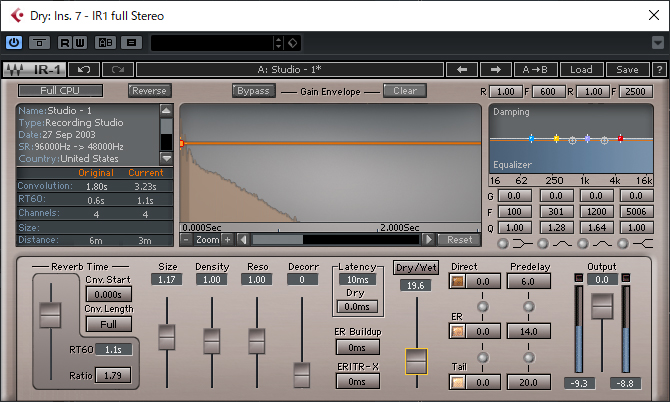The width and height of the screenshot is (670, 402).
Task: Toggle the Tail on/off button
Action: click(x=457, y=382)
